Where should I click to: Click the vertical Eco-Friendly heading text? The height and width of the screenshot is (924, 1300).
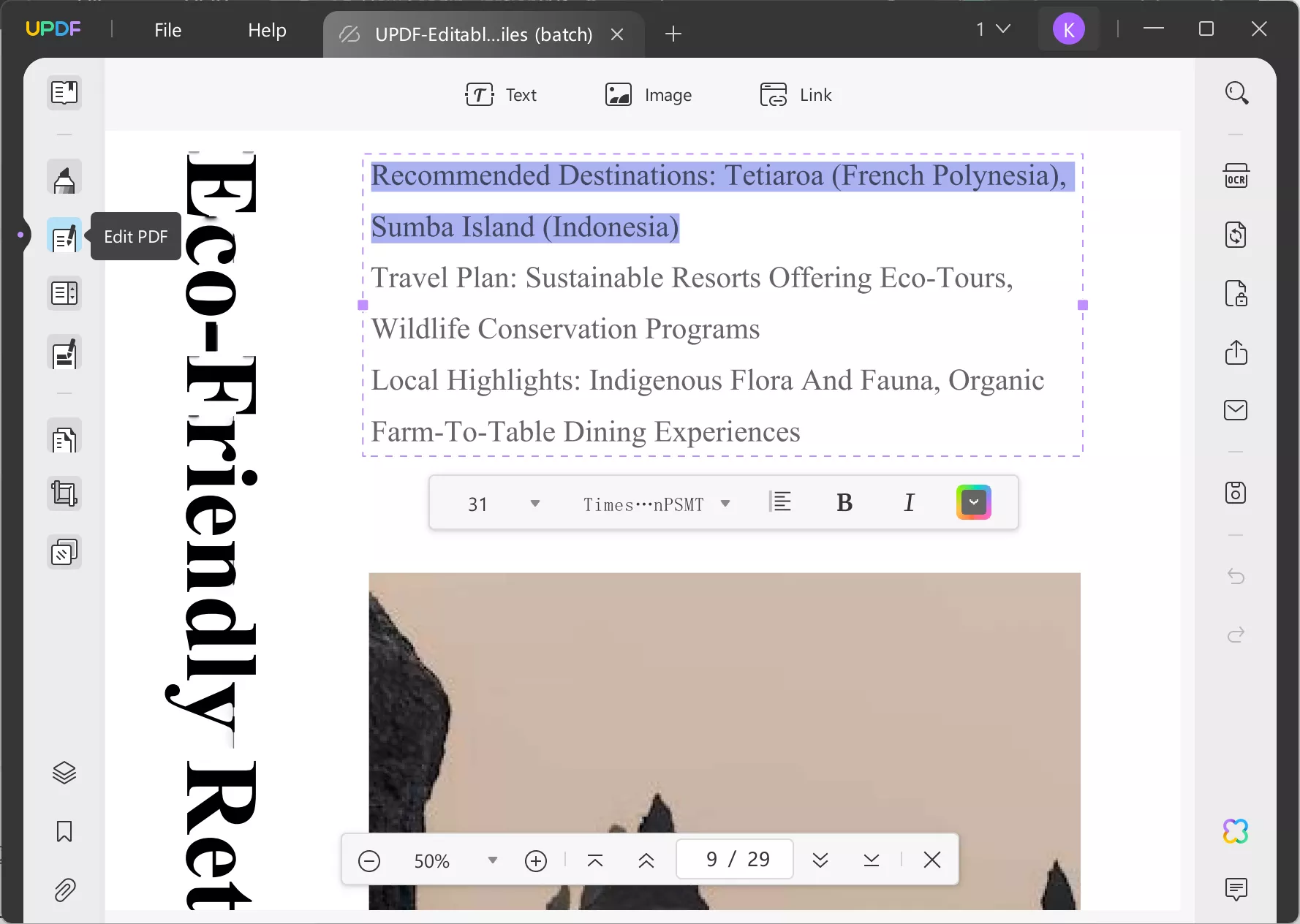(212, 531)
